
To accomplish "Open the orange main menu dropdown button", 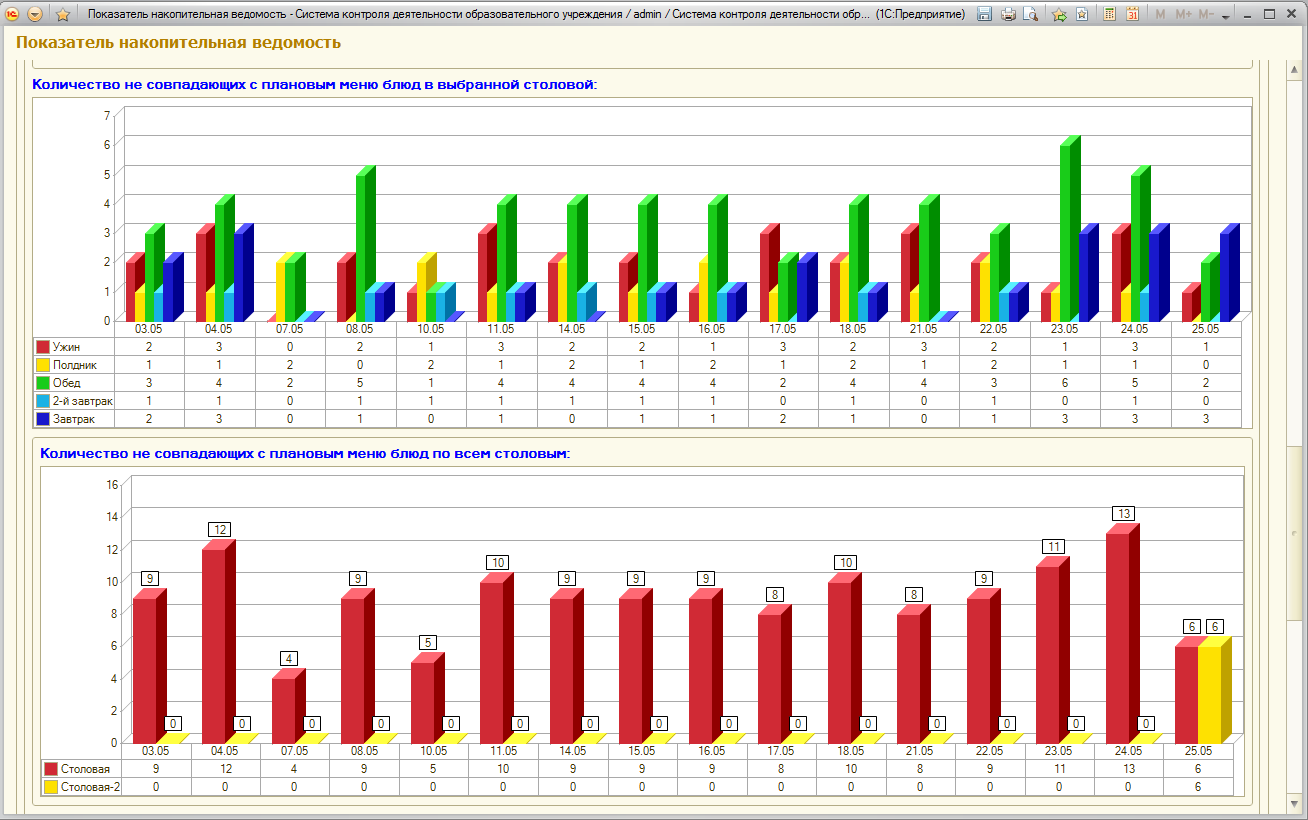I will pos(35,14).
